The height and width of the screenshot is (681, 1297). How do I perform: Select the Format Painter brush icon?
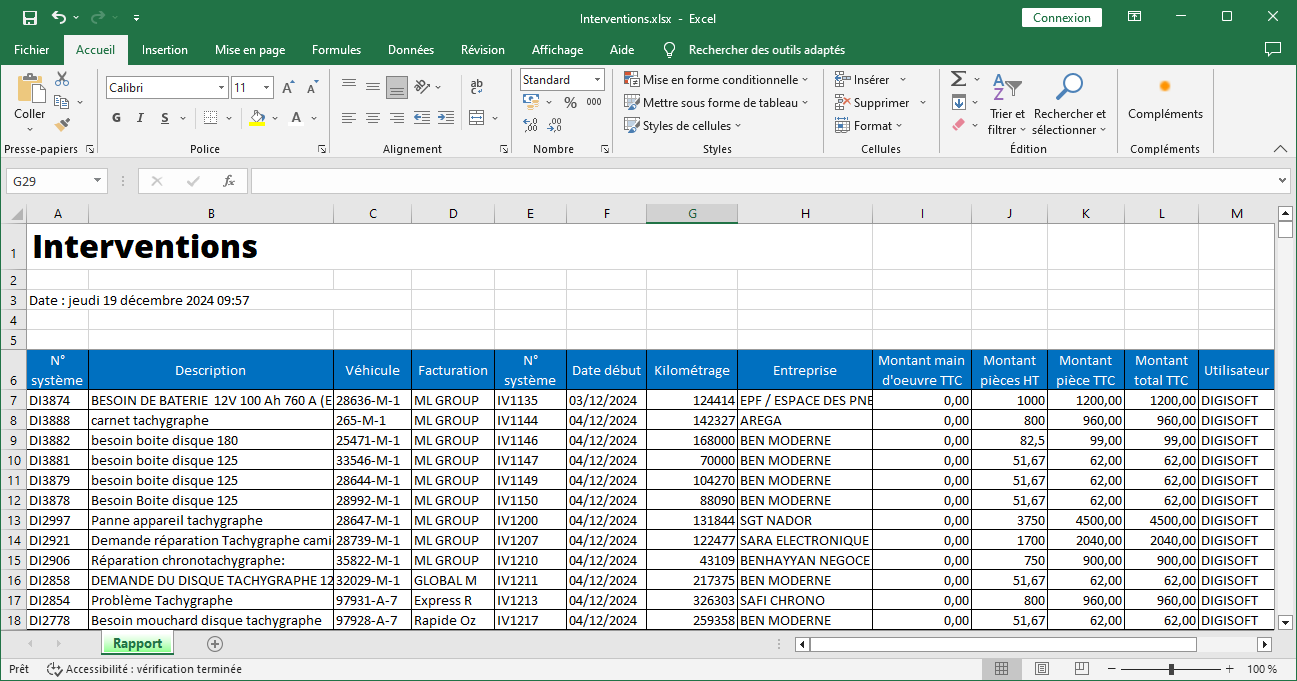62,125
